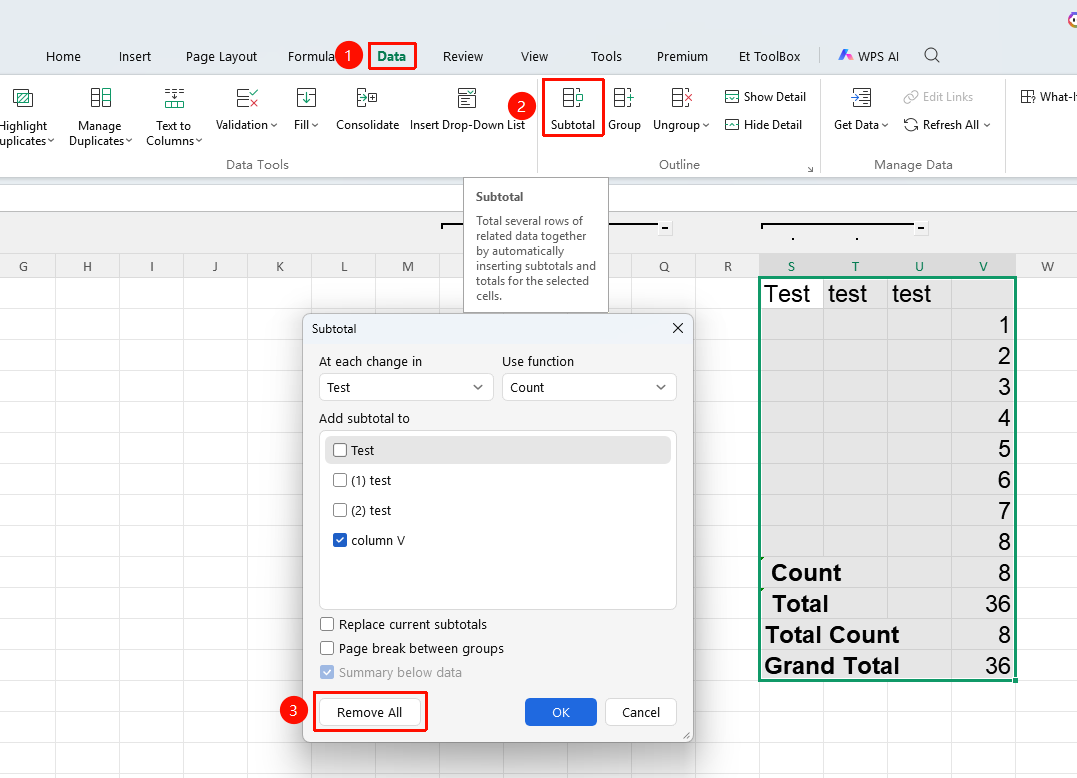Collapse the outline group above column U
Image resolution: width=1077 pixels, height=778 pixels.
921,228
